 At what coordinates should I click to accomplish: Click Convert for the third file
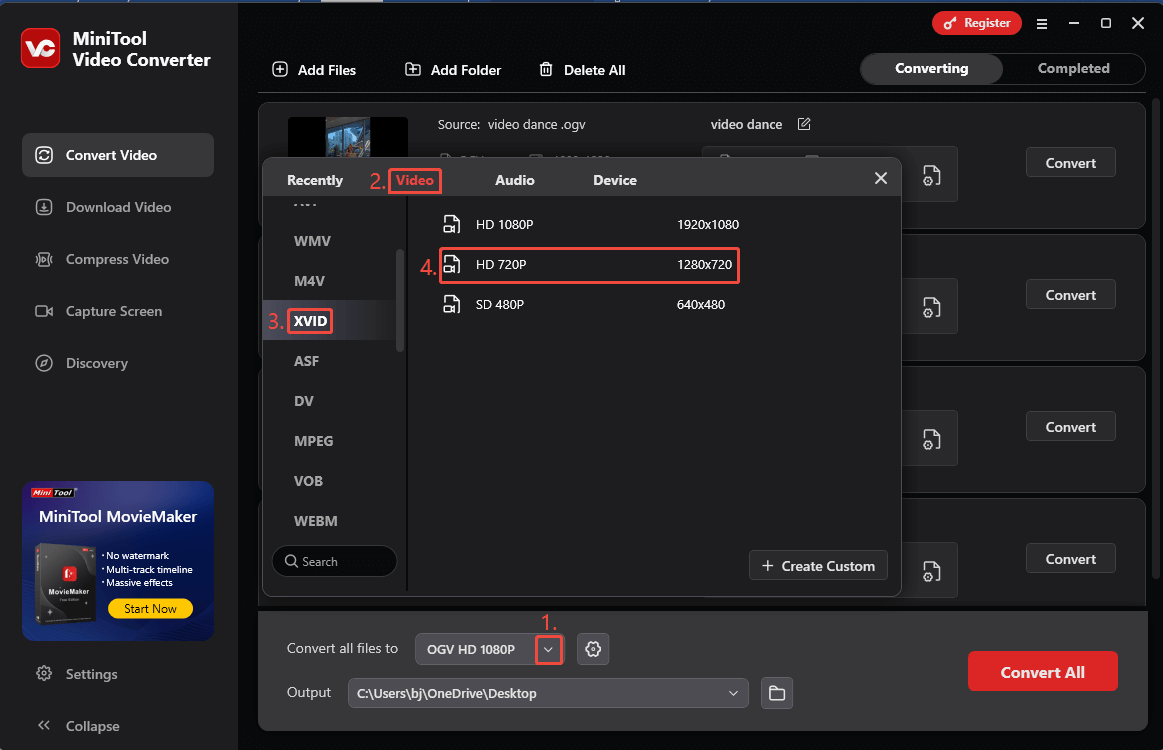coord(1070,427)
